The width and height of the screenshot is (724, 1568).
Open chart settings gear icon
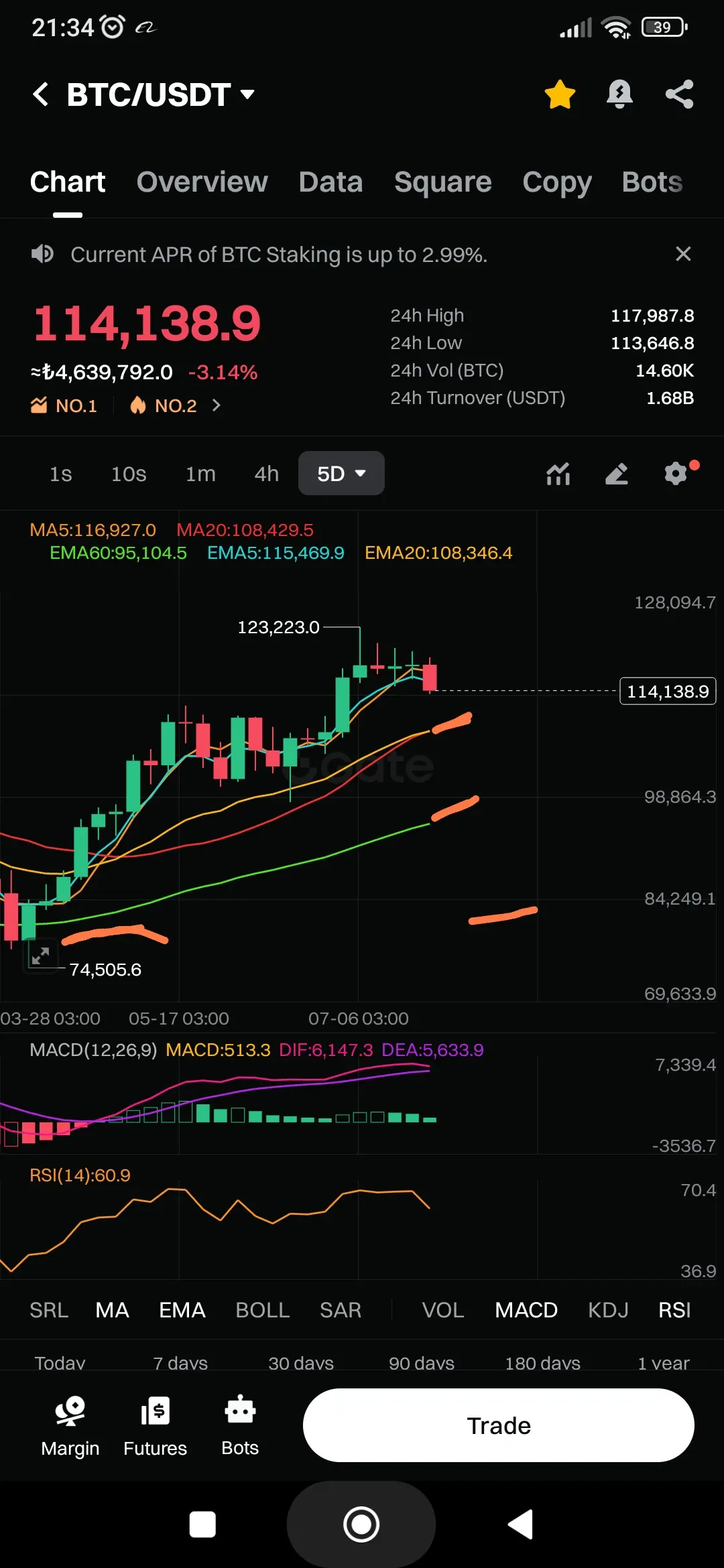click(x=676, y=473)
